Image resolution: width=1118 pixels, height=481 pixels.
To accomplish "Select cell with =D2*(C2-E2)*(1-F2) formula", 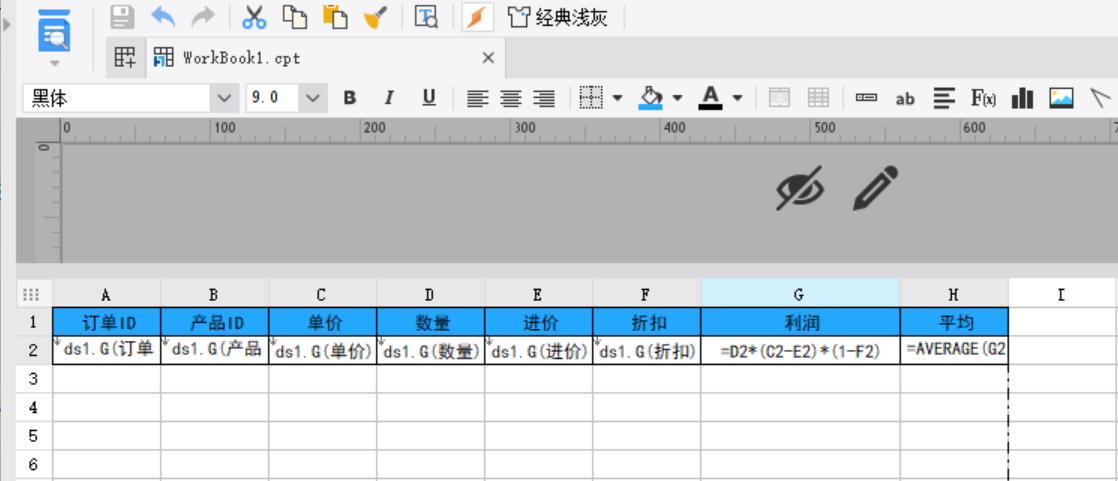I will 800,350.
